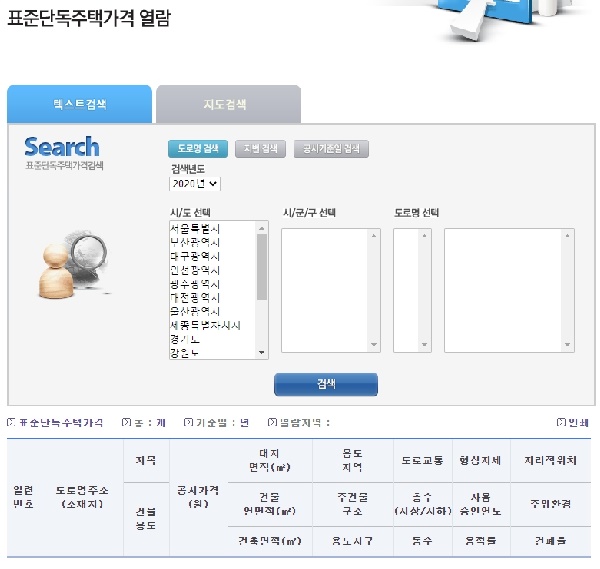Screen dimensions: 600x569
Task: Open the 지도검색 tab
Action: [228, 104]
